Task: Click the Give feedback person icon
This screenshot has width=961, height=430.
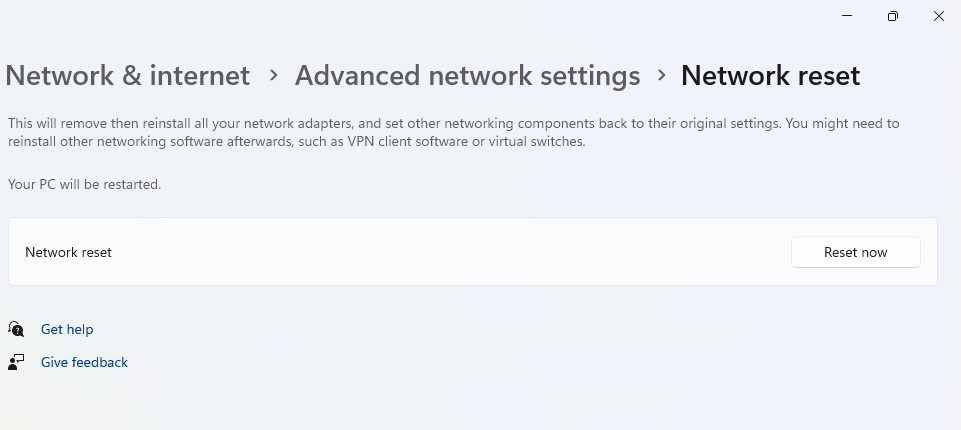Action: coord(16,362)
